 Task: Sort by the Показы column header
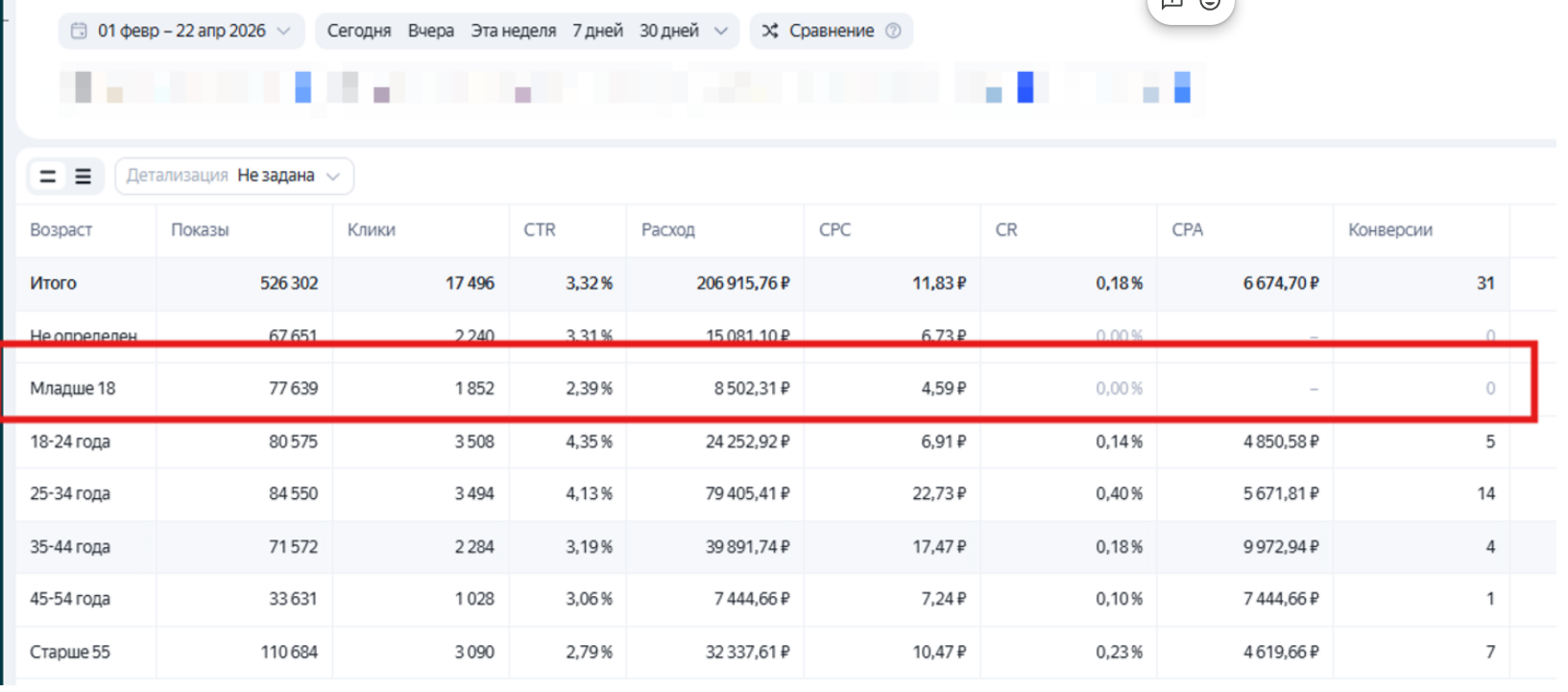tap(200, 230)
